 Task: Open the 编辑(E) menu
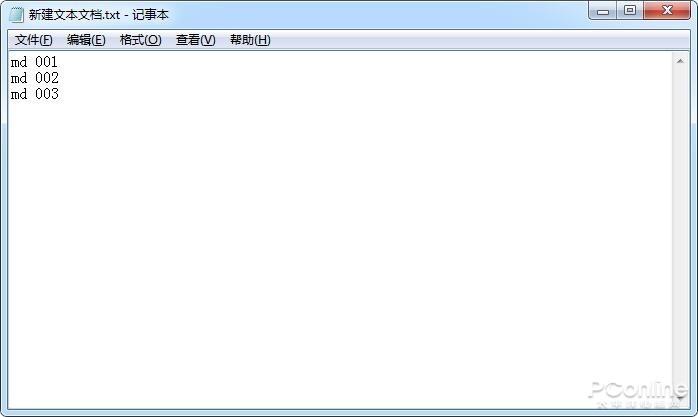86,40
